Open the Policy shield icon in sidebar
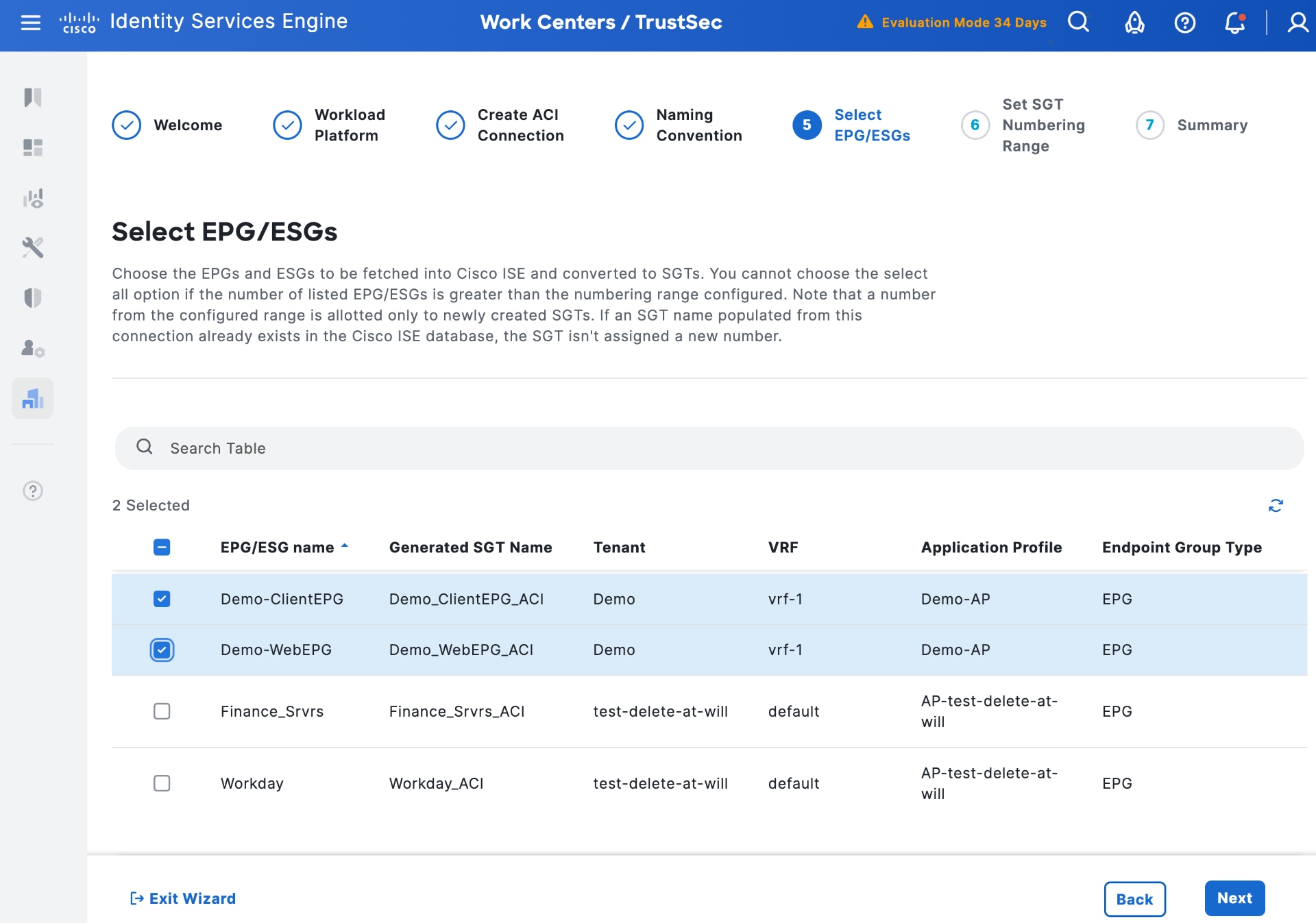The height and width of the screenshot is (923, 1316). (32, 298)
